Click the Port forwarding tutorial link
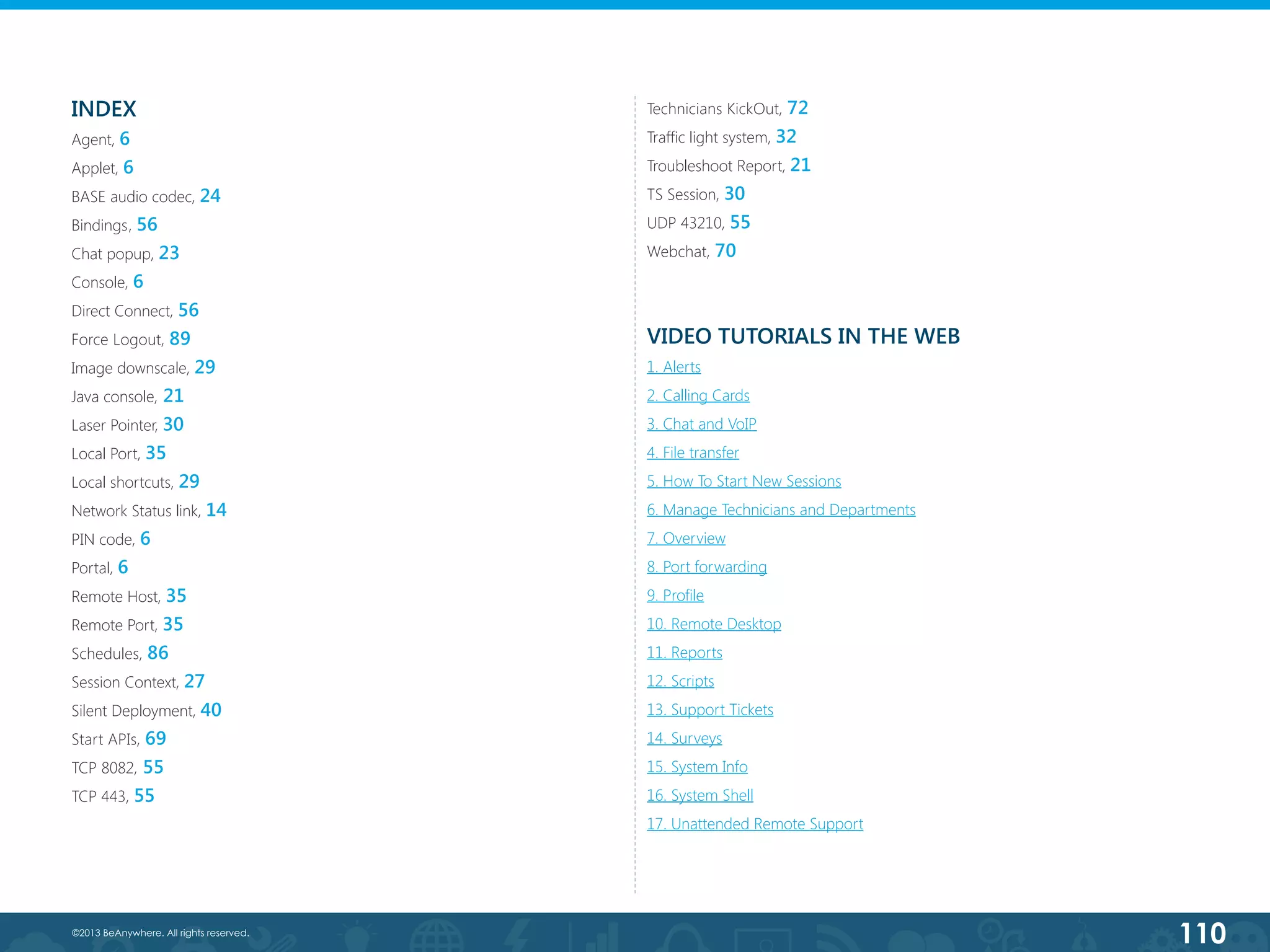The image size is (1270, 952). [706, 566]
